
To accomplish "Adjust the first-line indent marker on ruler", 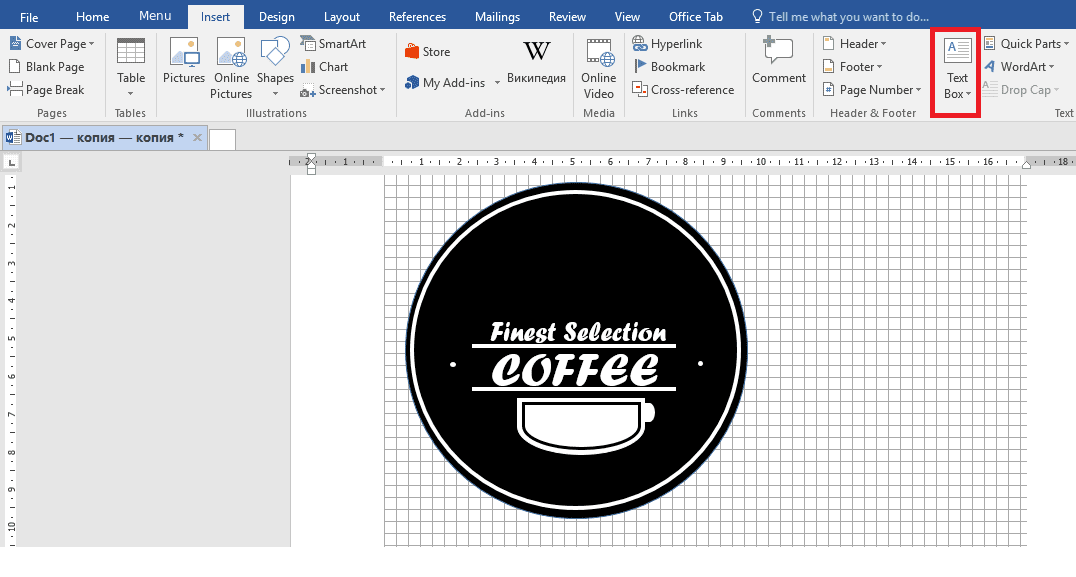I will click(x=310, y=156).
